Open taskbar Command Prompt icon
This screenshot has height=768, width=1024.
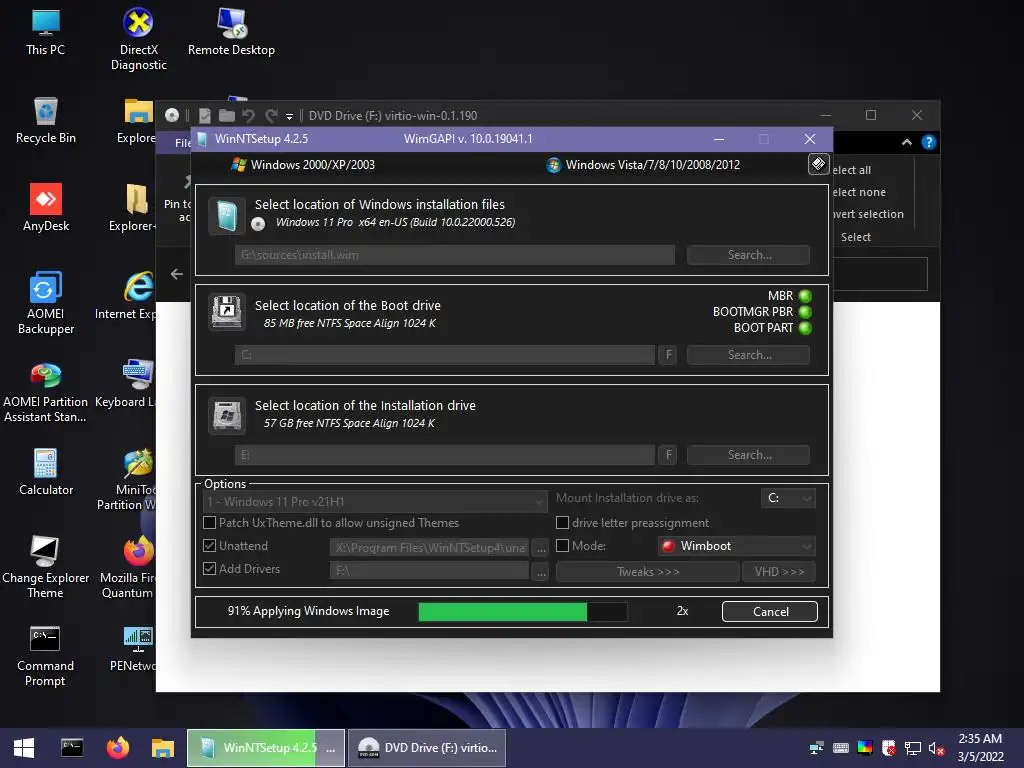[72, 748]
